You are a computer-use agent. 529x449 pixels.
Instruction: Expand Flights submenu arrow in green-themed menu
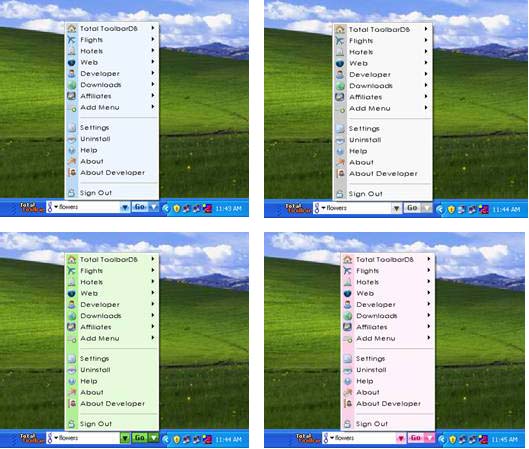(153, 270)
